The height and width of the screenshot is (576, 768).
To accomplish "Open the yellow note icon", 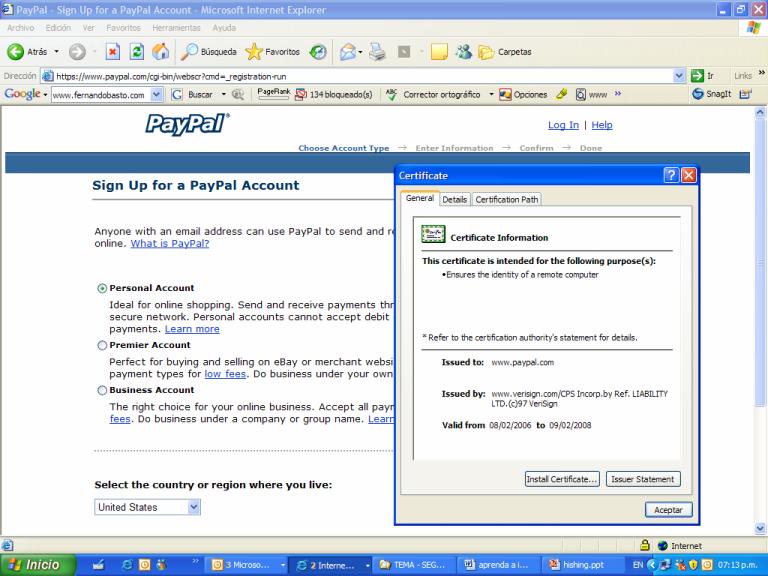I will (x=439, y=51).
